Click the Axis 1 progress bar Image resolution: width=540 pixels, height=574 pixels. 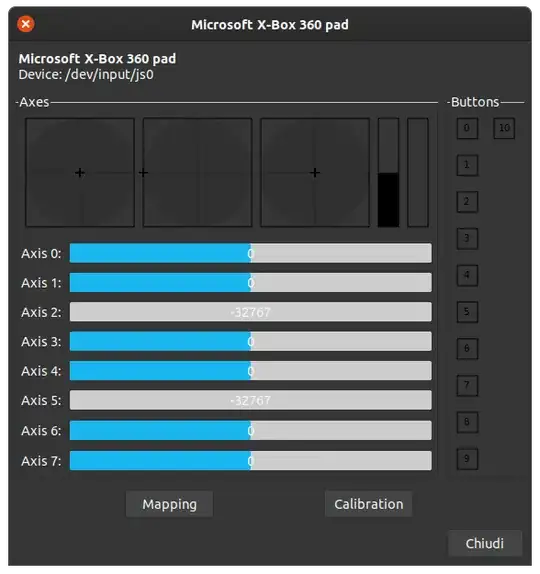(251, 282)
